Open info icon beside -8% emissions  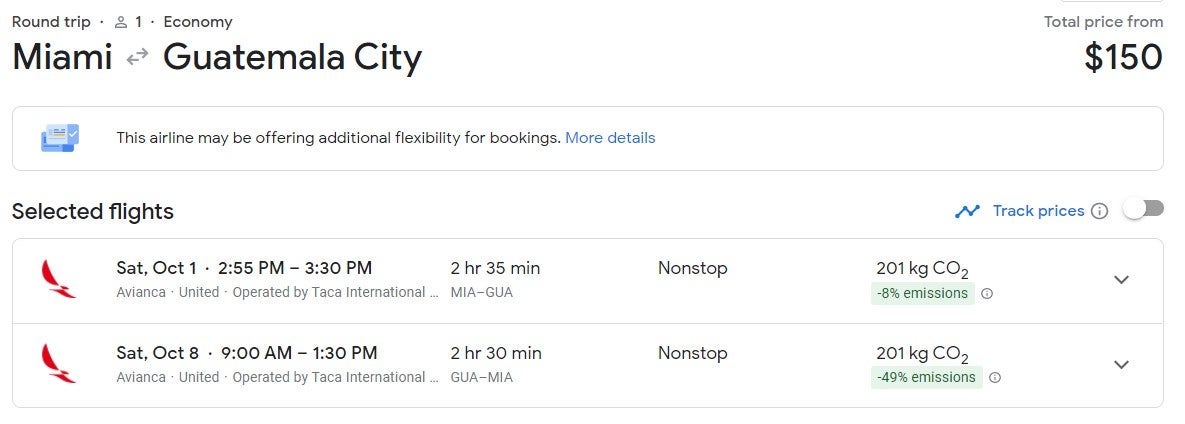[987, 294]
